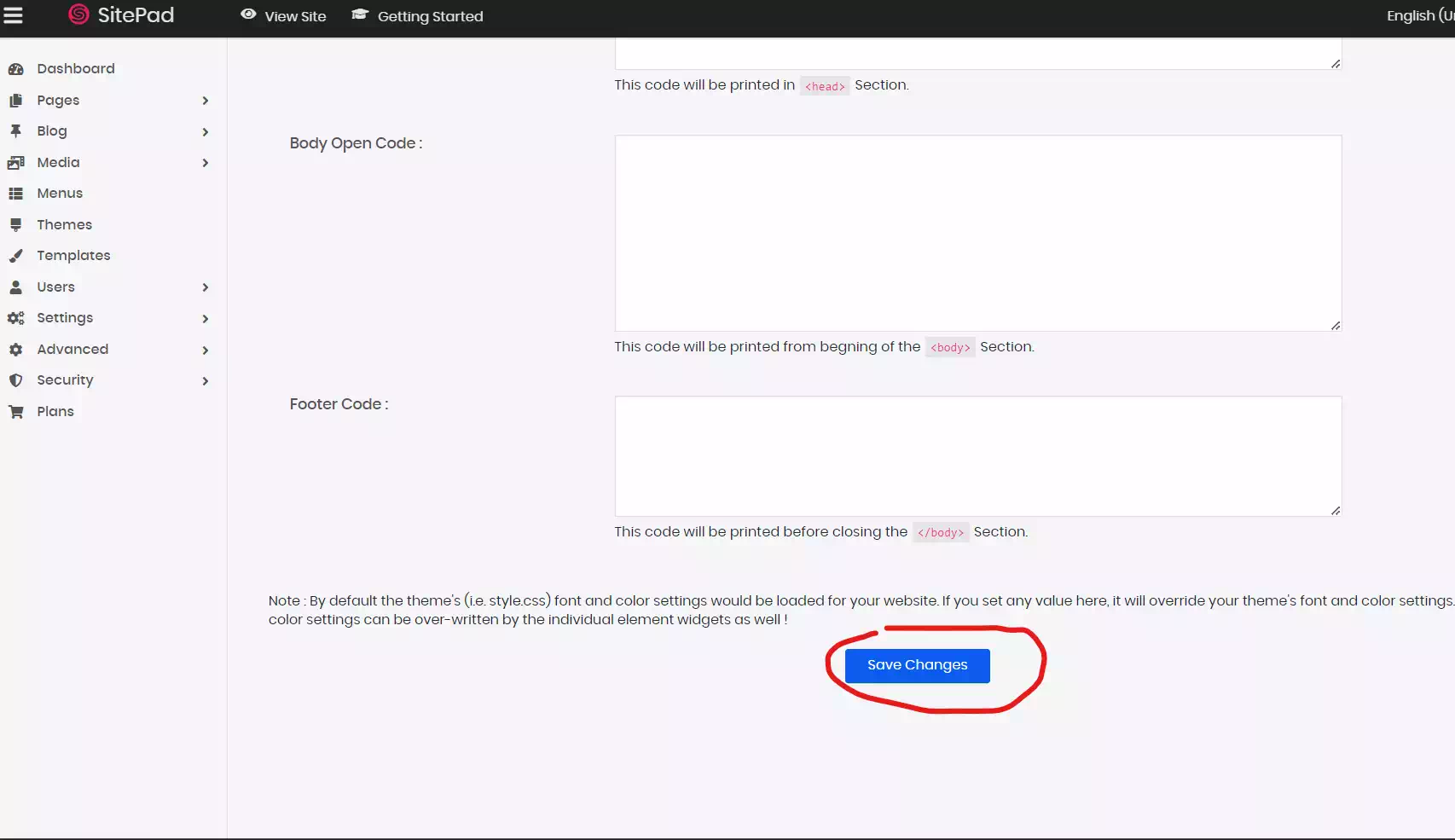
Task: Expand the Users submenu chevron
Action: (x=206, y=287)
